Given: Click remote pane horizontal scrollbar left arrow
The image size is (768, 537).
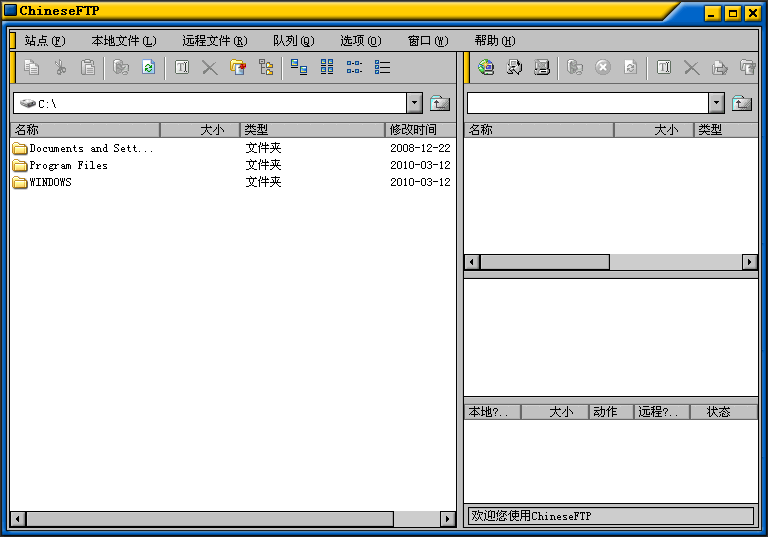Looking at the screenshot, I should [x=472, y=262].
